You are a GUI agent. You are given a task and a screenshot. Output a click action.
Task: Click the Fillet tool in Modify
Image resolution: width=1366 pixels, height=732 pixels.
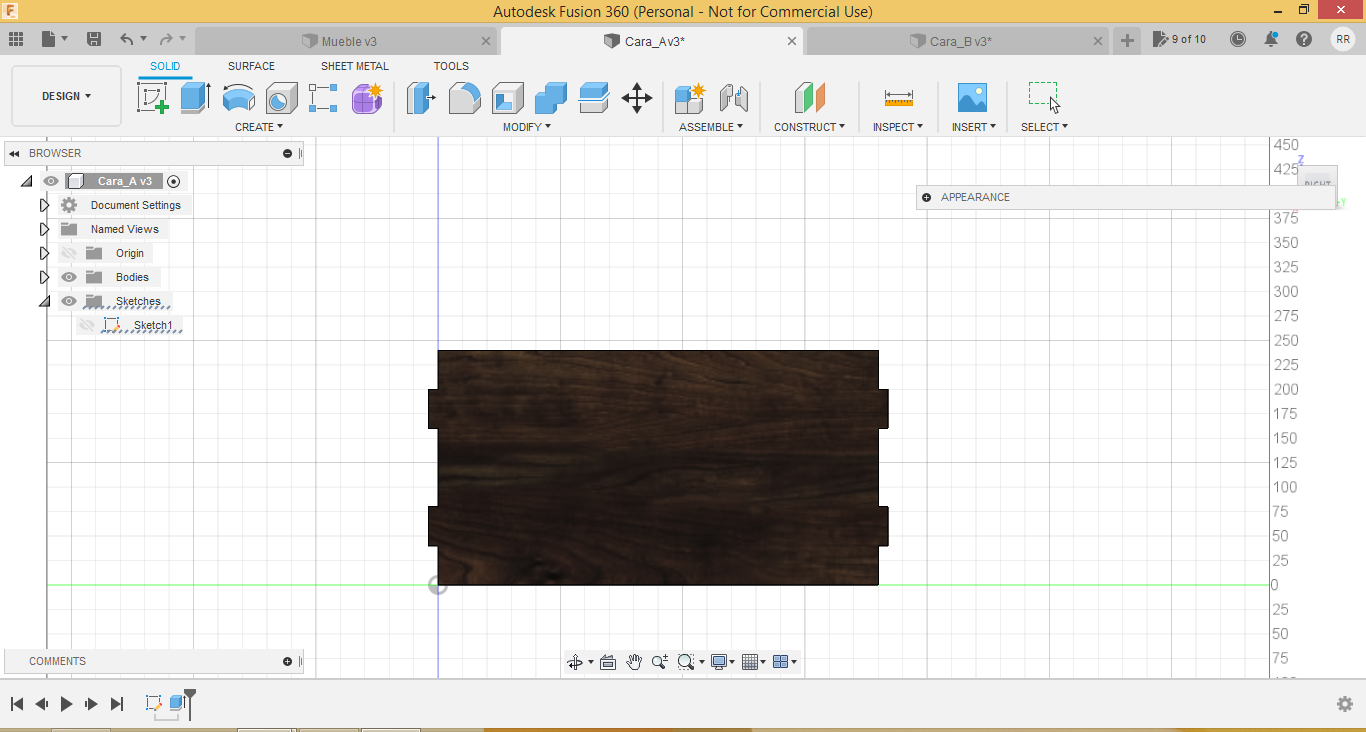464,98
